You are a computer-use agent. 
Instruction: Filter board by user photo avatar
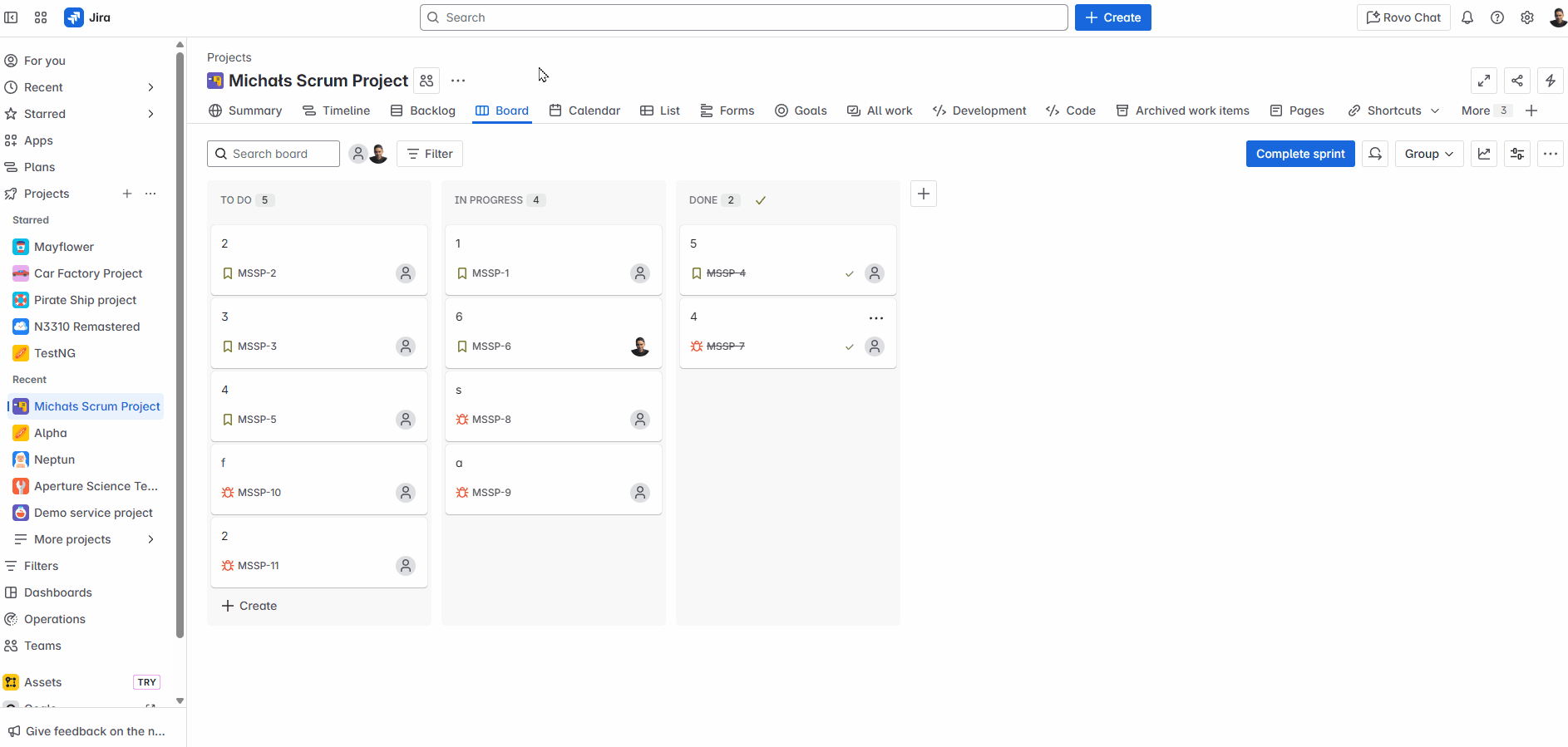click(x=378, y=154)
